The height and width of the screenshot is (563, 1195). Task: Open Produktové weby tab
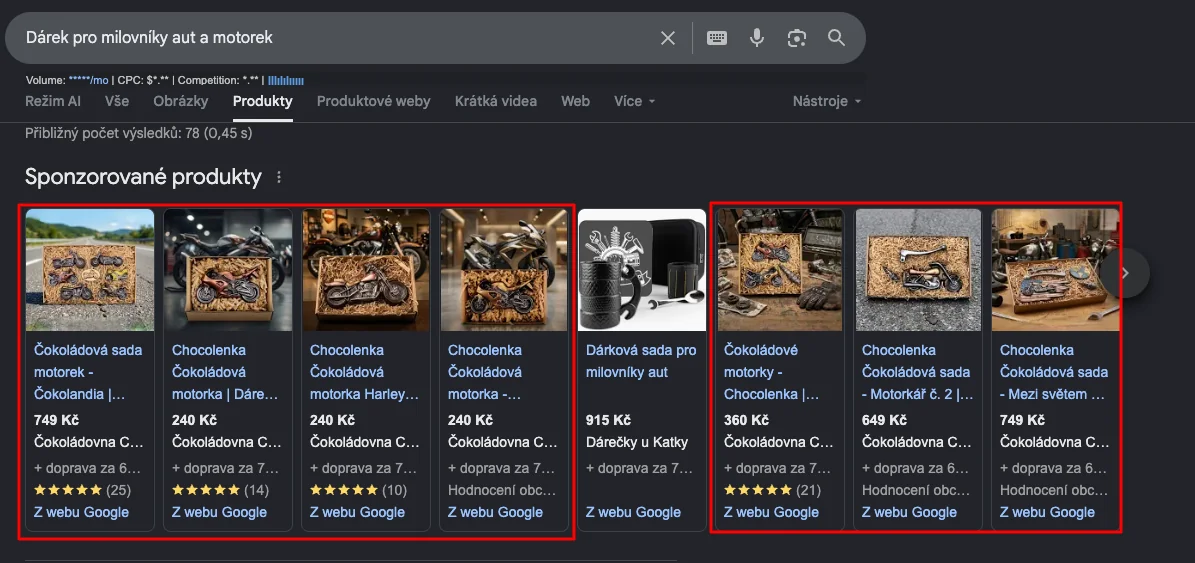(373, 101)
